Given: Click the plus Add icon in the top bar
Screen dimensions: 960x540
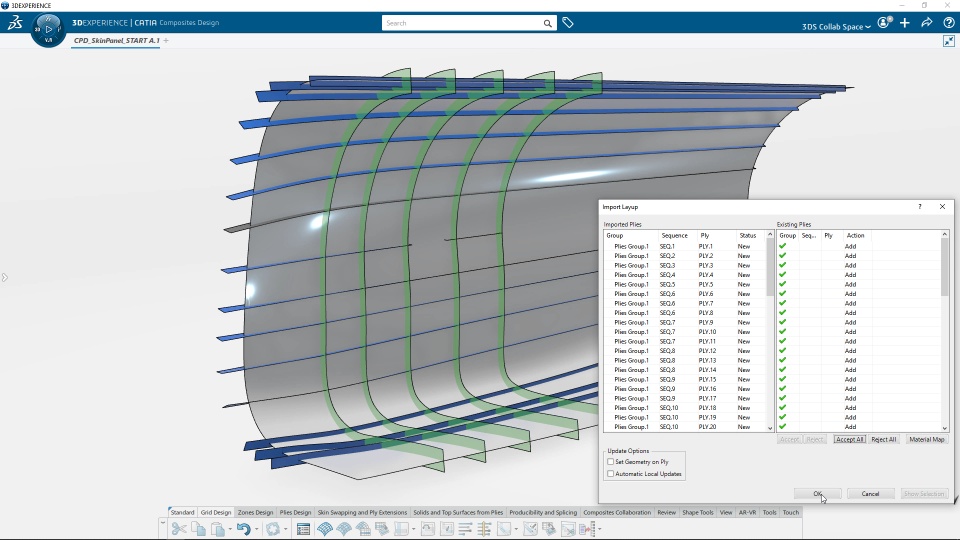Looking at the screenshot, I should coord(905,23).
